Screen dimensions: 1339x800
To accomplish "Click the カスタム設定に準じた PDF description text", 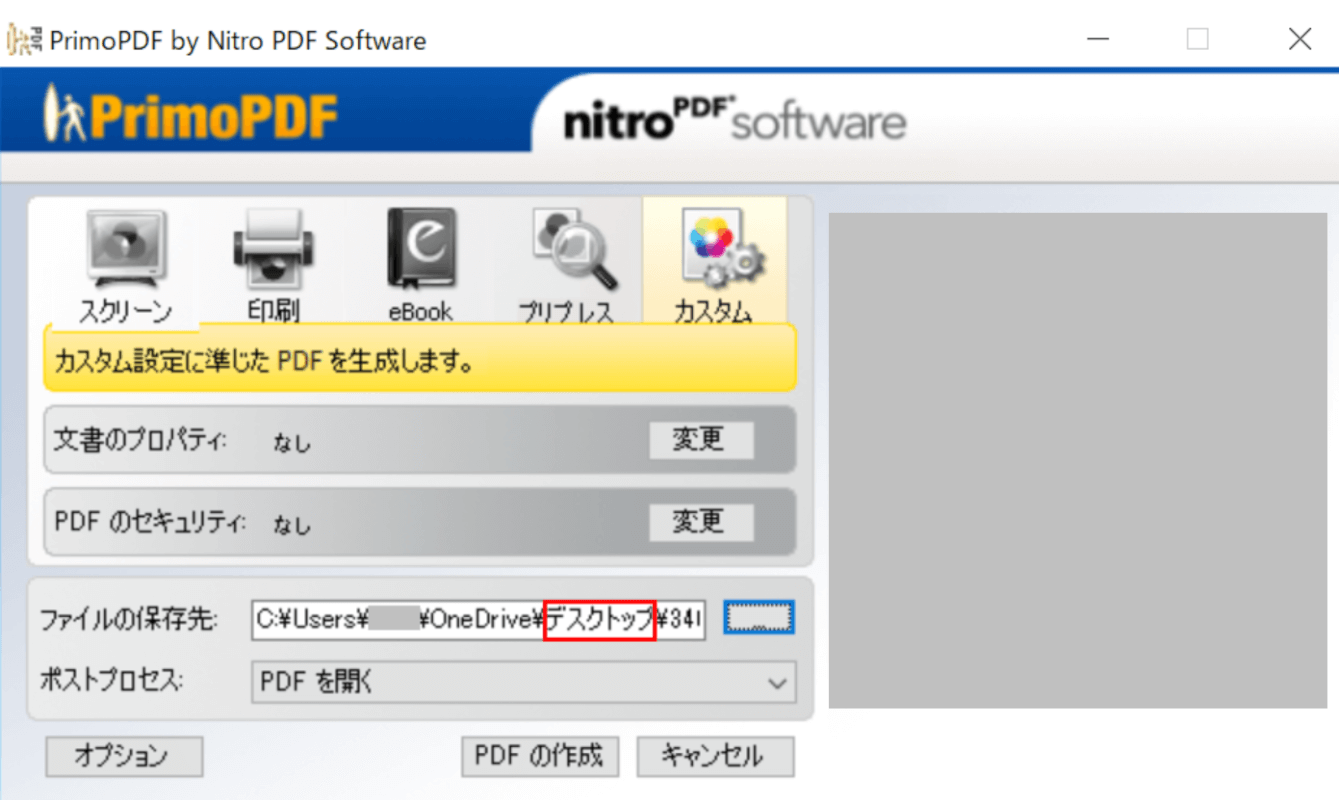I will click(263, 362).
